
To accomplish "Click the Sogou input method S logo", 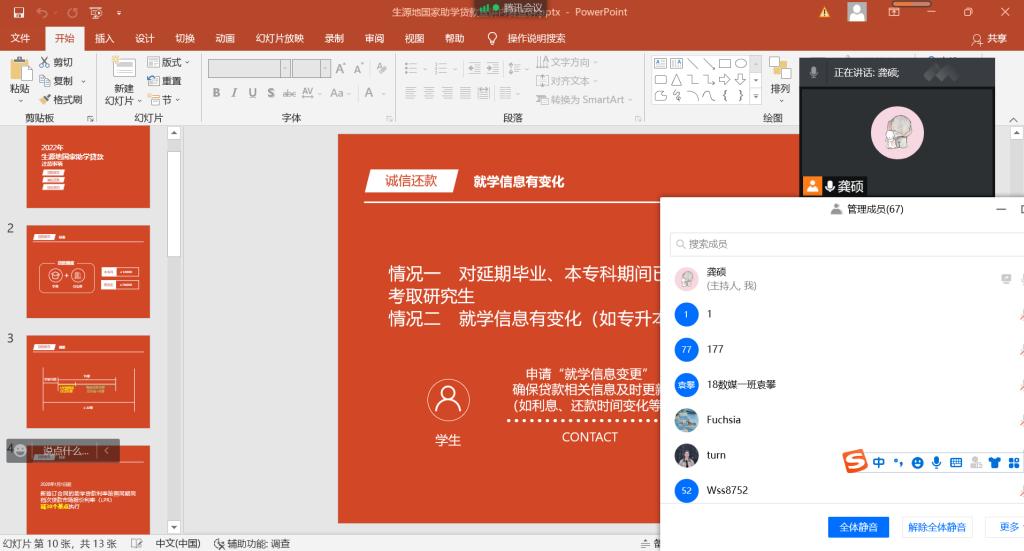I will click(854, 462).
